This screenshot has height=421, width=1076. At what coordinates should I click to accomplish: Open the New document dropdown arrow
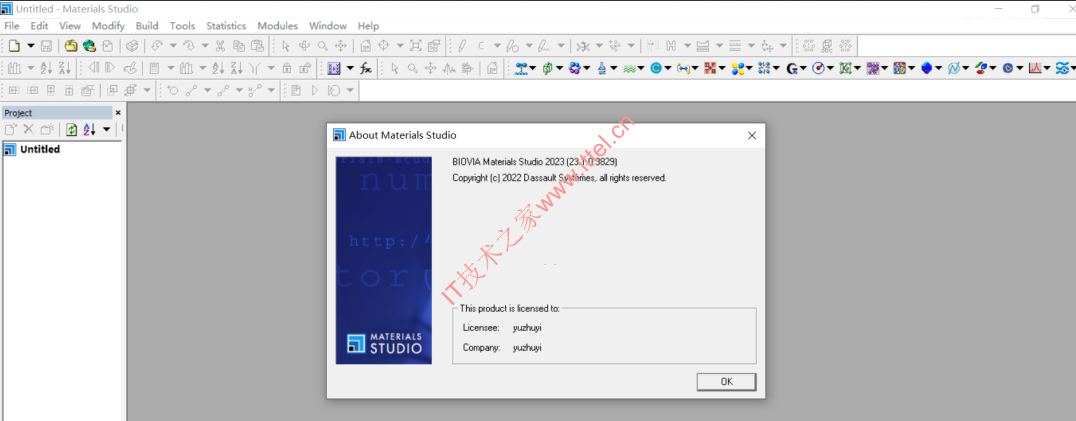(30, 46)
